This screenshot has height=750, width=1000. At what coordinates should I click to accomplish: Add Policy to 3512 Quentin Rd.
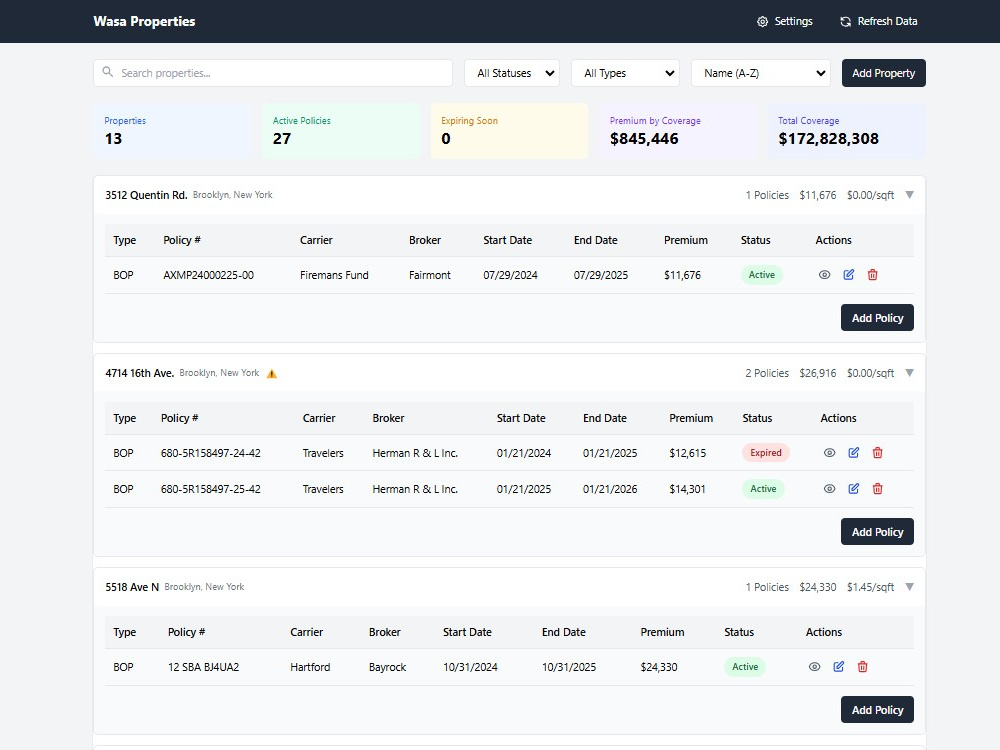point(877,318)
